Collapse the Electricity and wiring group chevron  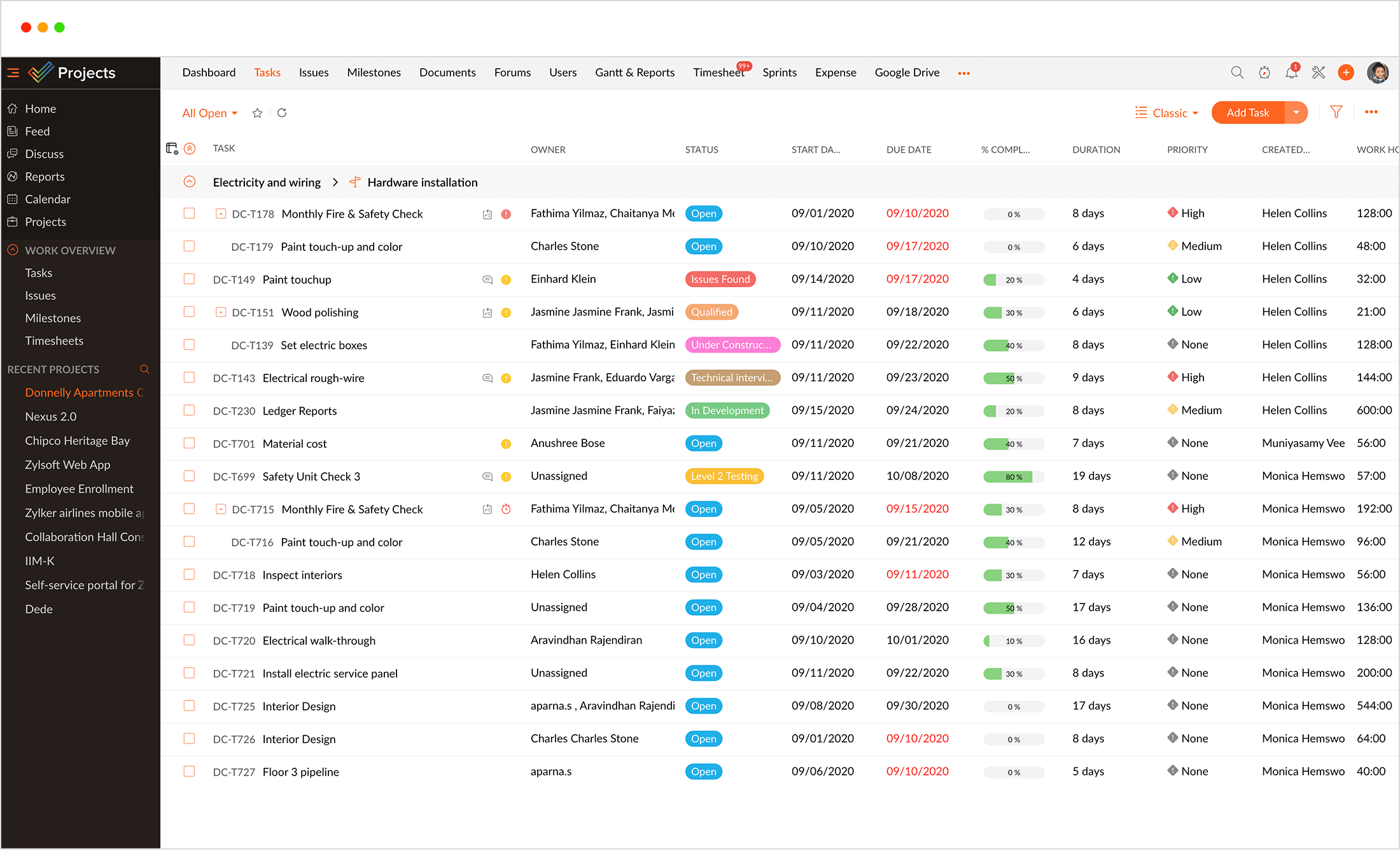point(190,181)
